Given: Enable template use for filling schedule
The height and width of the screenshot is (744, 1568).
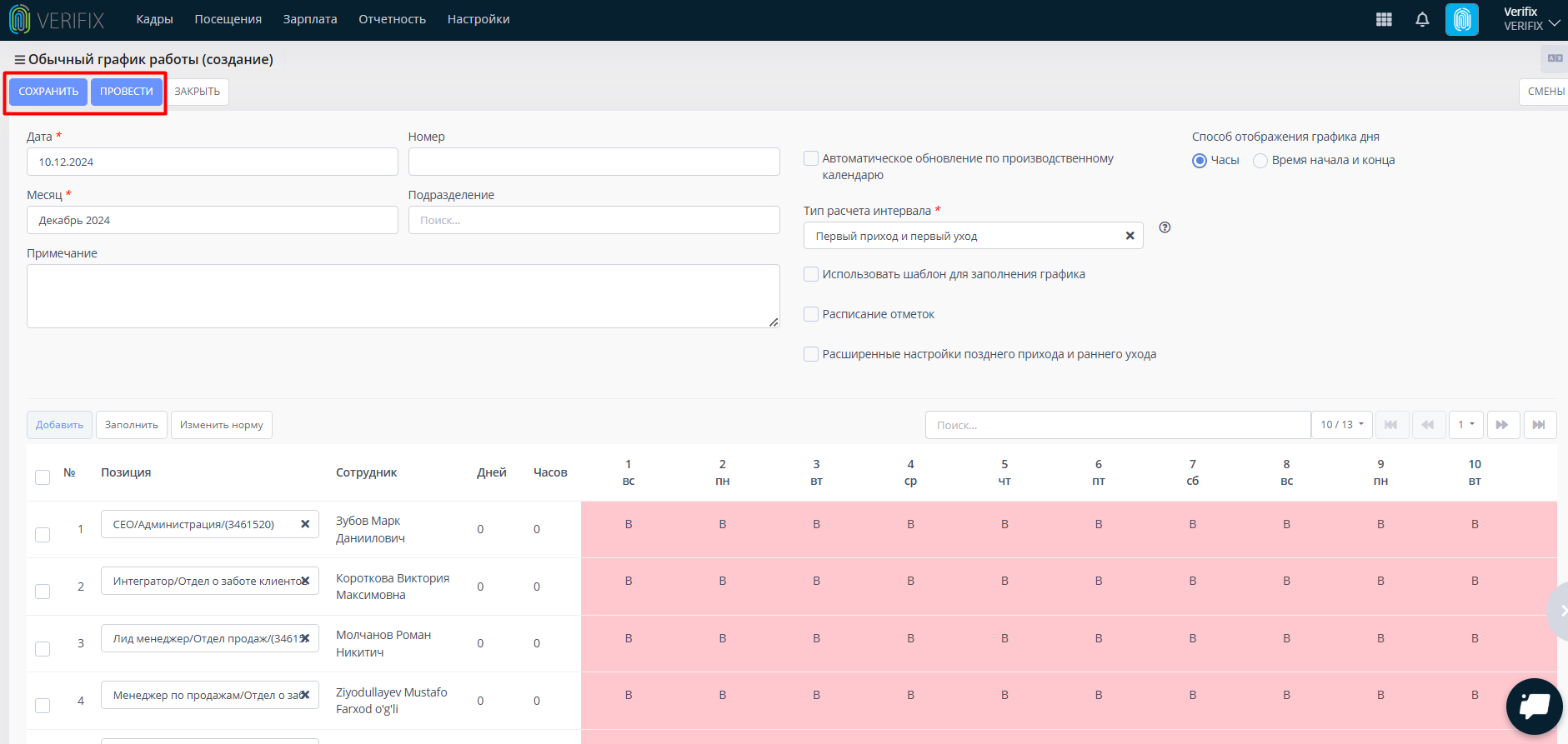Looking at the screenshot, I should point(811,274).
